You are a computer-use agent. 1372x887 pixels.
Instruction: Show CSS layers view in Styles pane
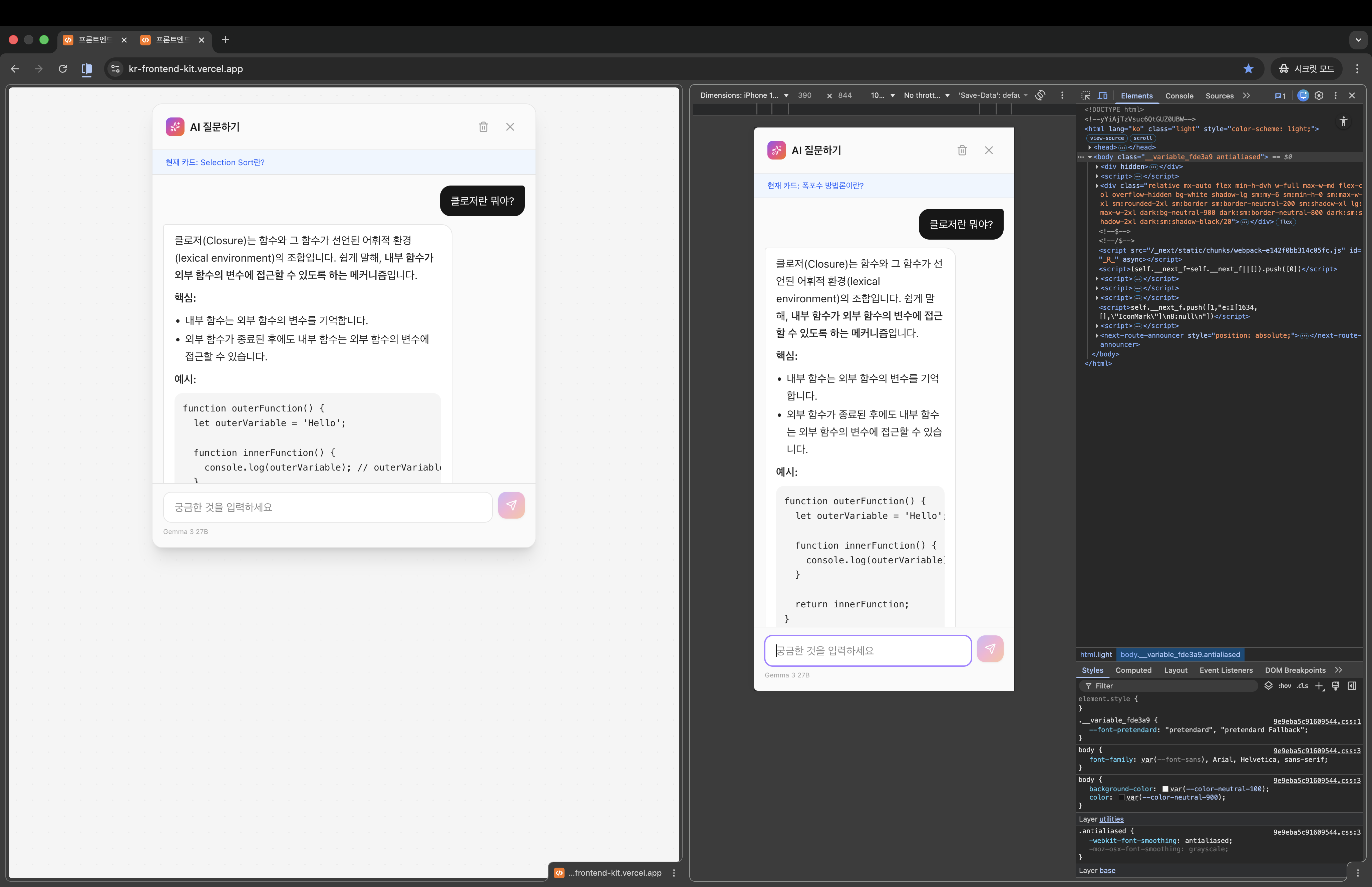(x=1268, y=685)
